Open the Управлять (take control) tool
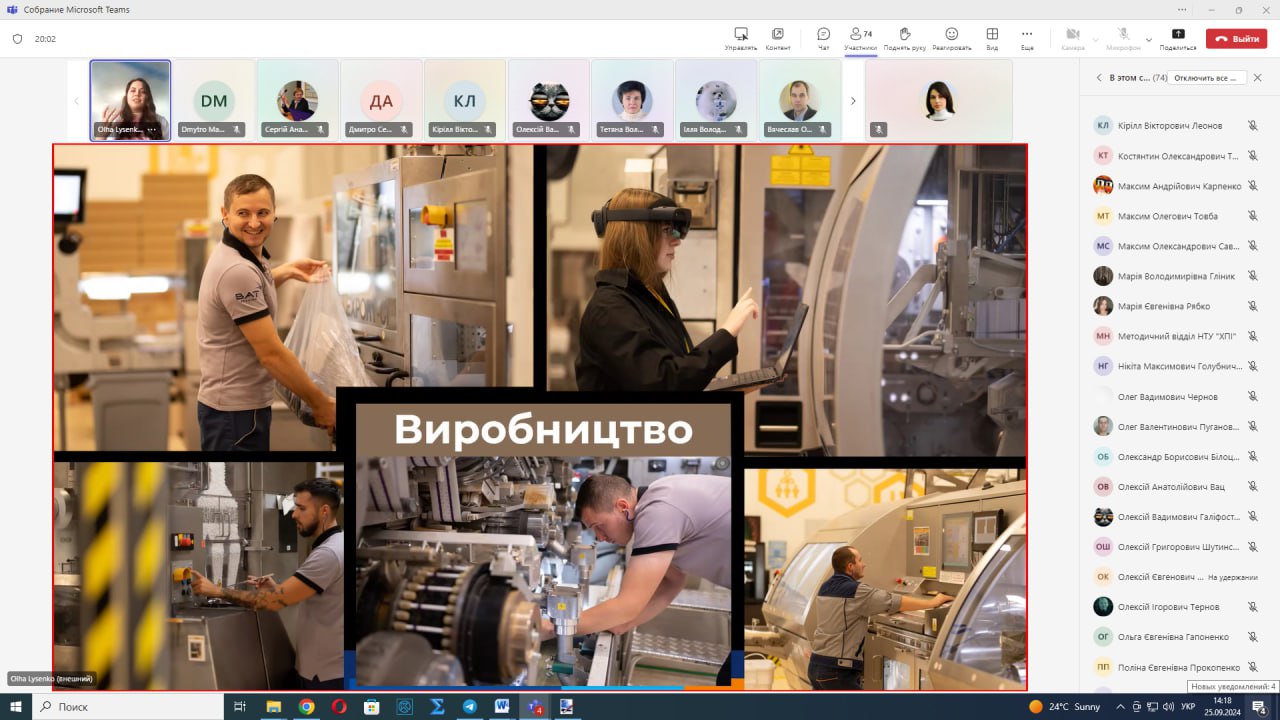Screen dimensions: 1280x720 pyautogui.click(x=741, y=38)
